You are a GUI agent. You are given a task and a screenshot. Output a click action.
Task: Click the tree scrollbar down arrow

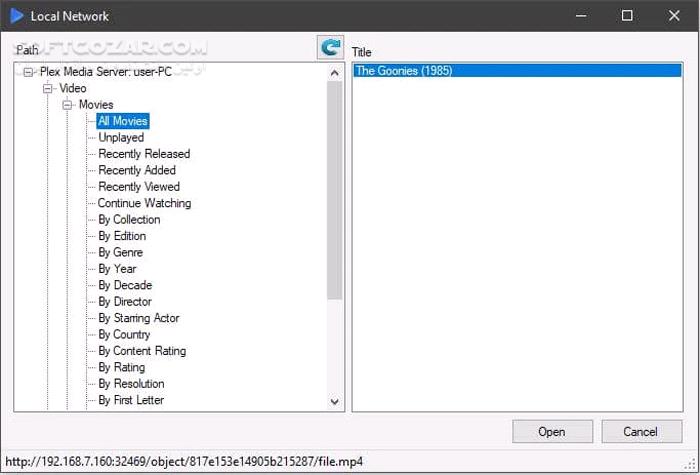pos(335,401)
